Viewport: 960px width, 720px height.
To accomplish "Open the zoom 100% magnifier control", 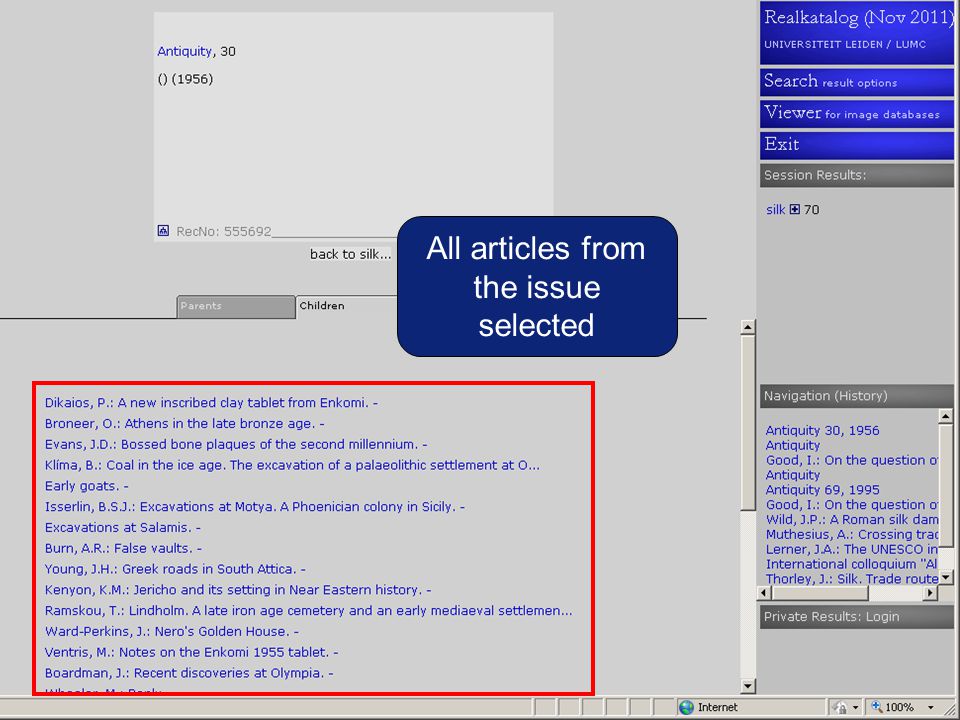I will click(877, 707).
